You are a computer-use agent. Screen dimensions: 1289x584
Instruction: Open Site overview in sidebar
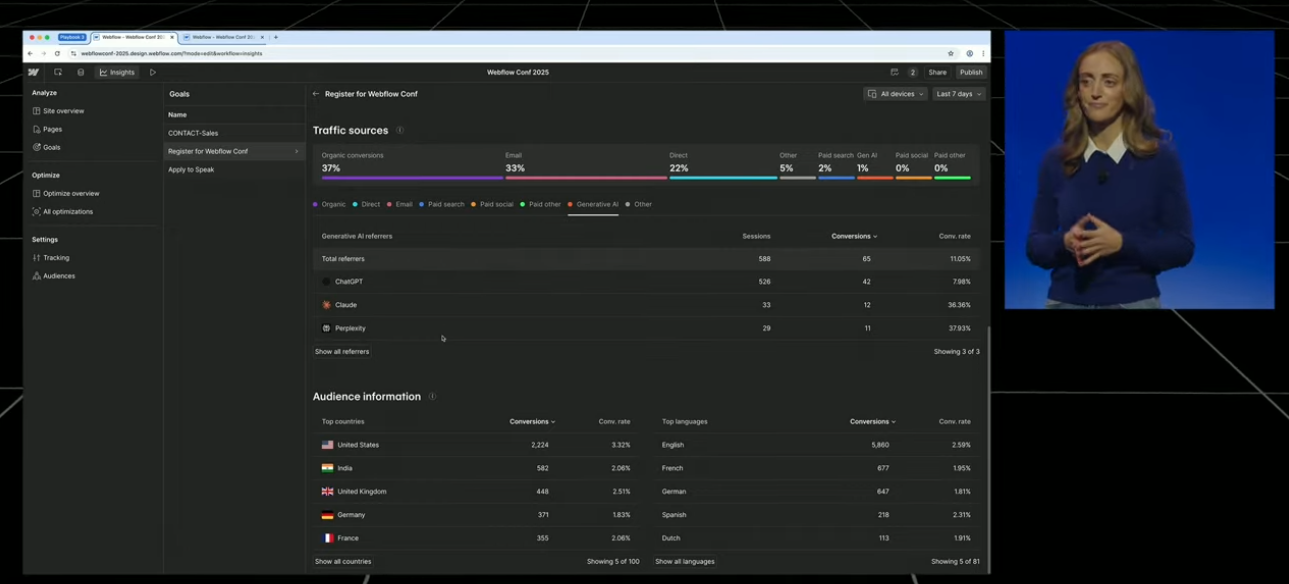pyautogui.click(x=59, y=111)
